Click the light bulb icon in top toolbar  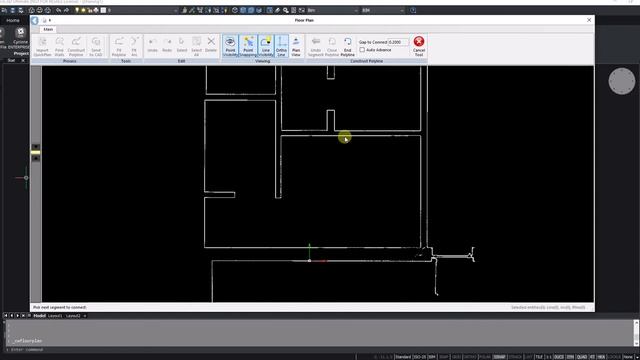77,10
